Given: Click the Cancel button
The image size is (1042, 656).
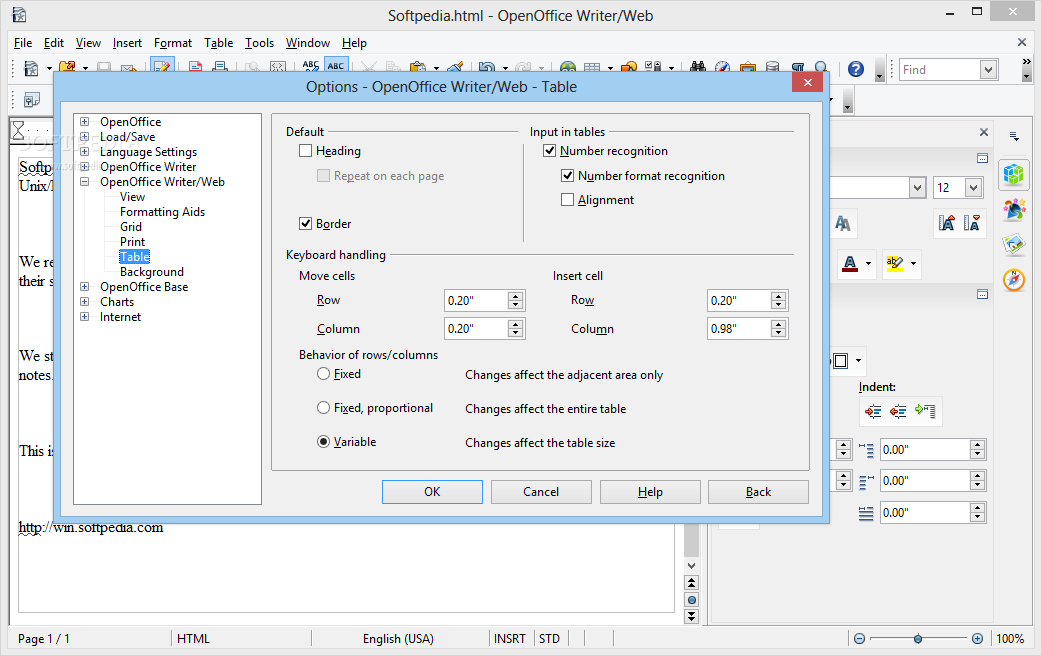Looking at the screenshot, I should 541,492.
